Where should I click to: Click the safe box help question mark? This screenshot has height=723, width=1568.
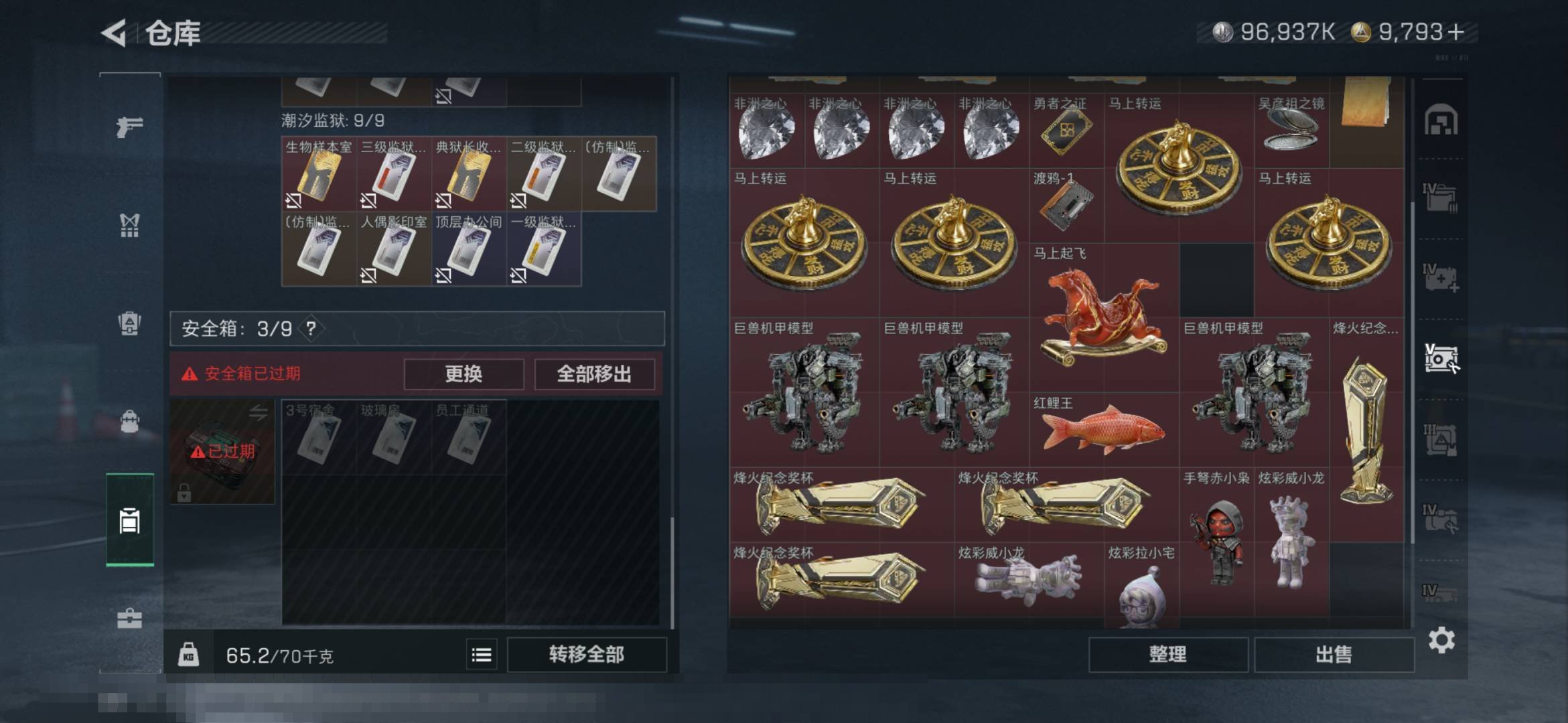coord(311,329)
